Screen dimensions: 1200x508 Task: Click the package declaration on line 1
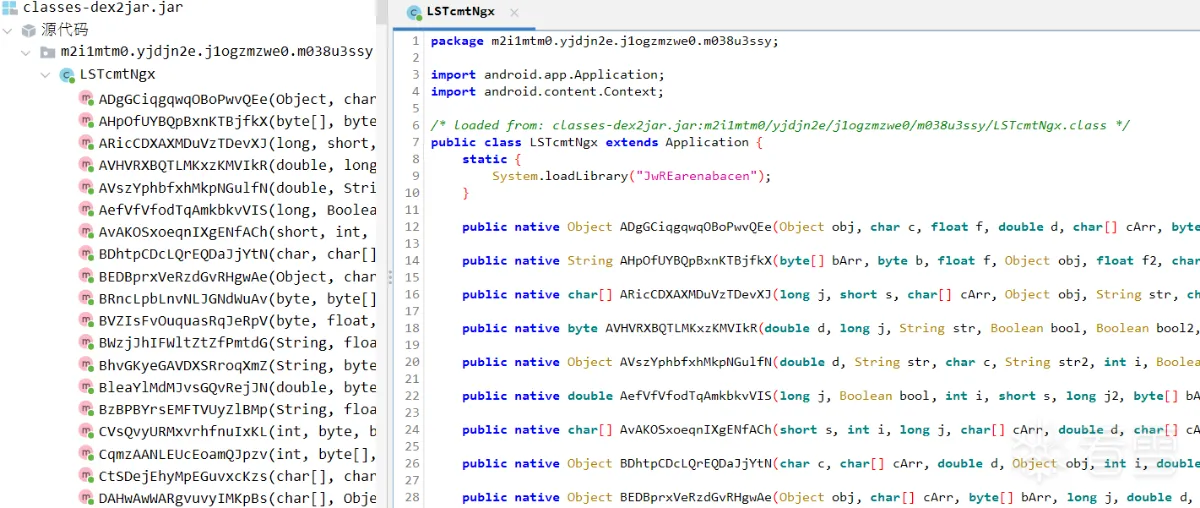point(604,41)
